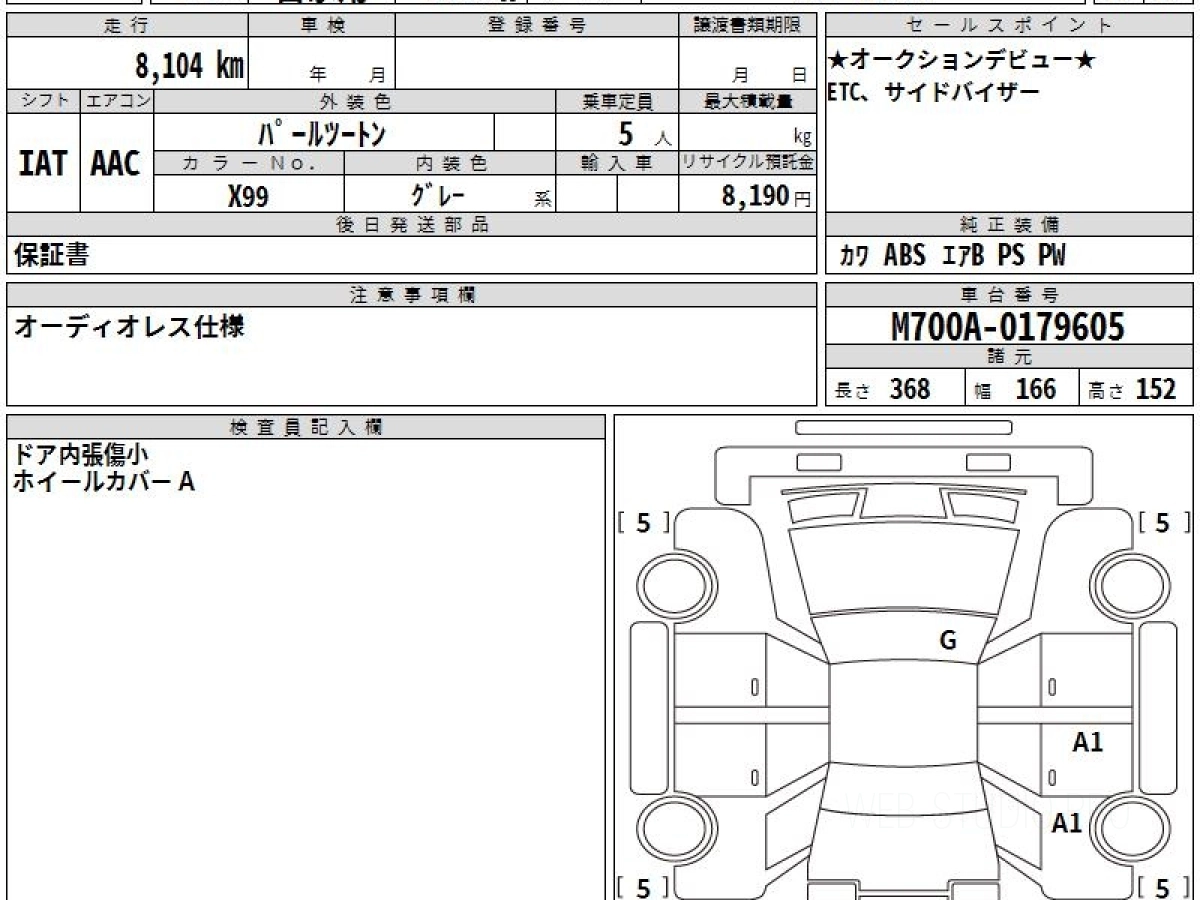Click the 車台番号 header

(x=1009, y=294)
